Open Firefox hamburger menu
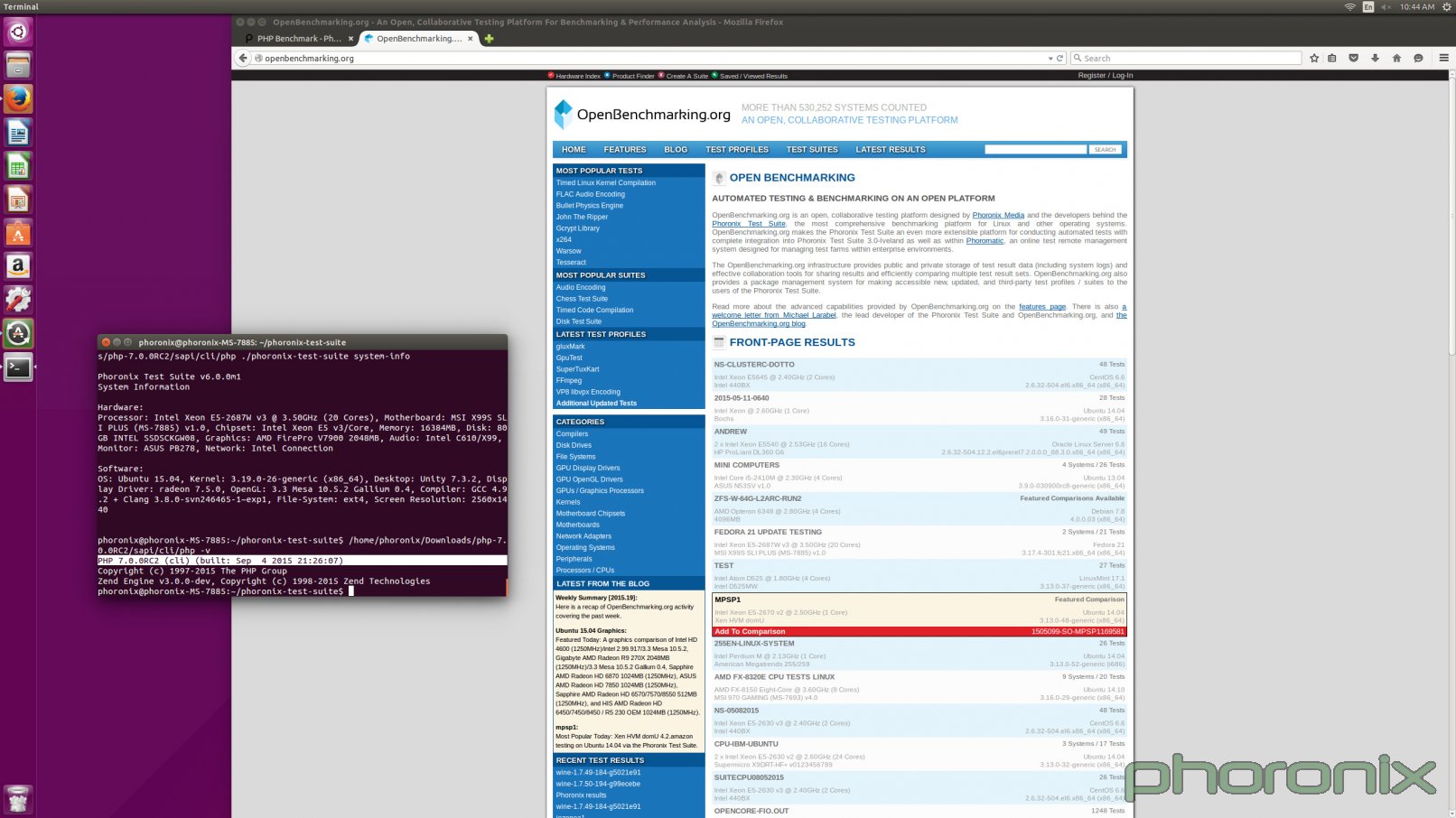Viewport: 1456px width, 818px height. coord(1443,58)
